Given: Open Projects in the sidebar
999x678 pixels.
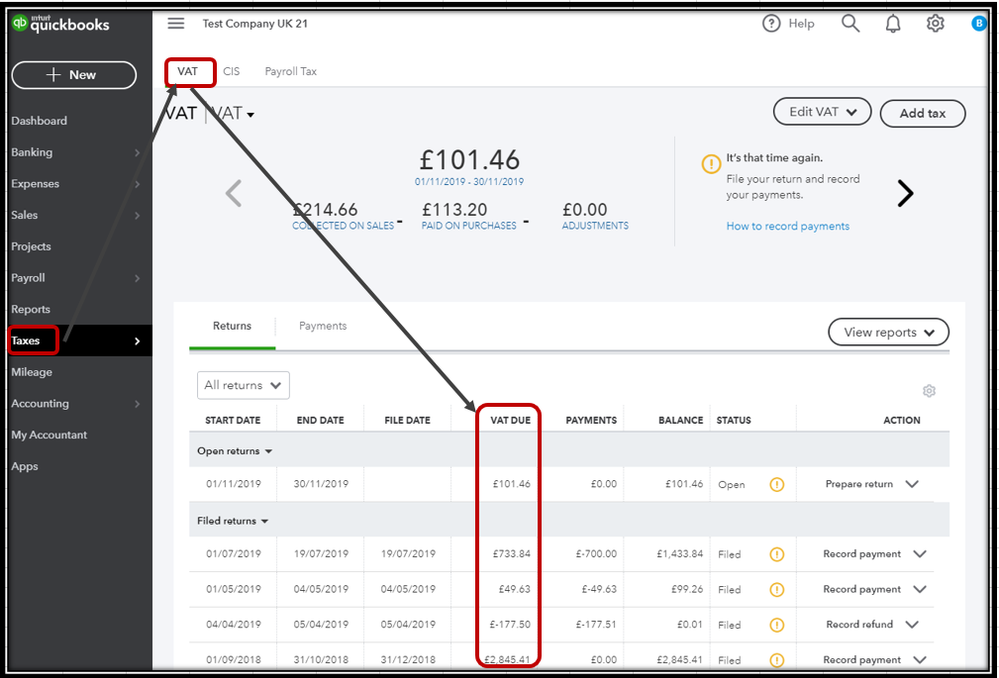Looking at the screenshot, I should coord(31,247).
